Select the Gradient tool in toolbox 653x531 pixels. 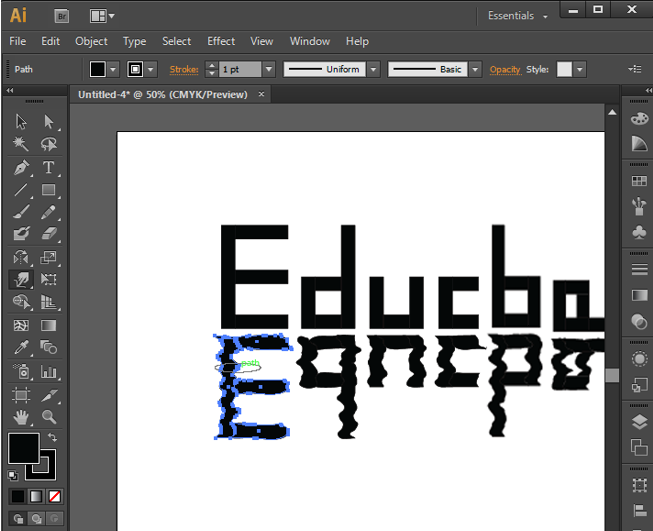tap(49, 325)
